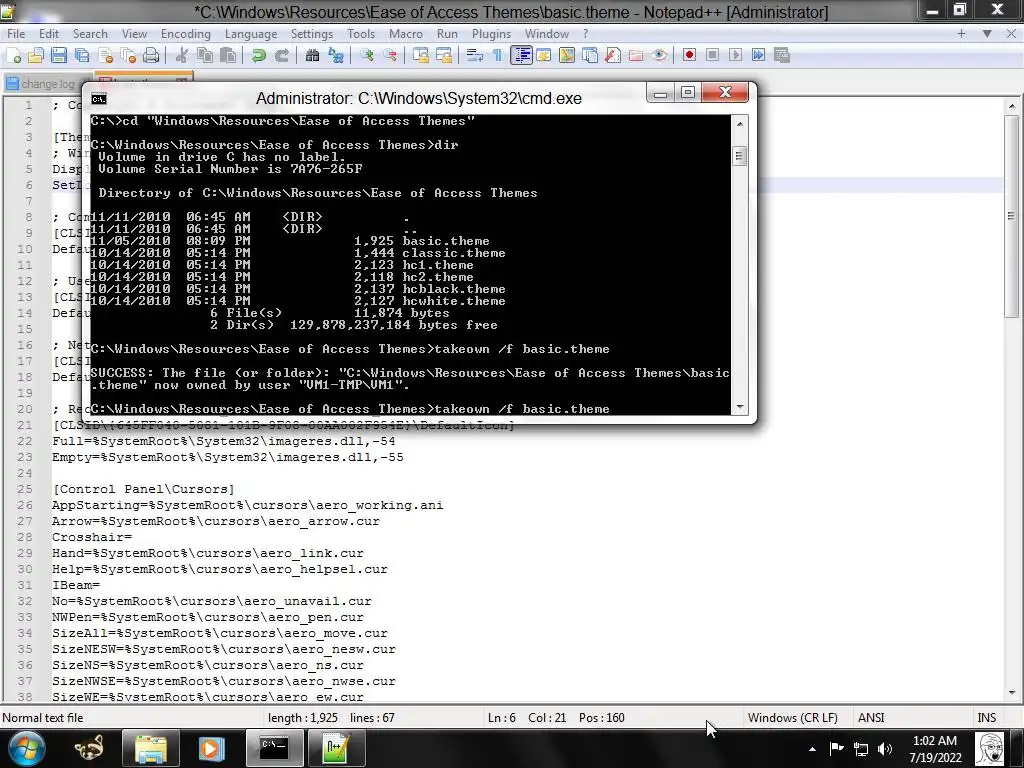The width and height of the screenshot is (1024, 768).
Task: Toggle synchronize vertical scrolling
Action: pyautogui.click(x=421, y=56)
